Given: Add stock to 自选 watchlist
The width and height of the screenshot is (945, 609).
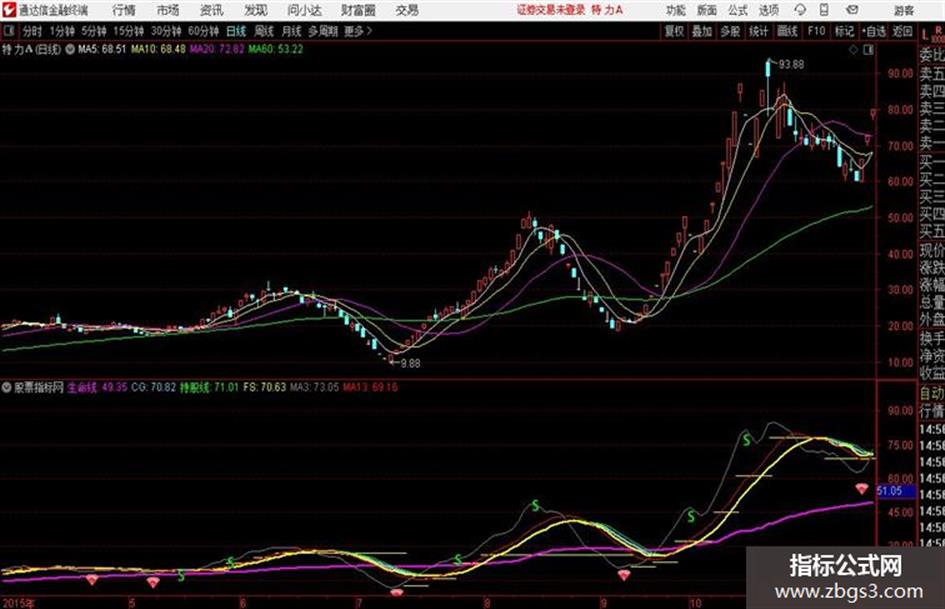Looking at the screenshot, I should [874, 31].
